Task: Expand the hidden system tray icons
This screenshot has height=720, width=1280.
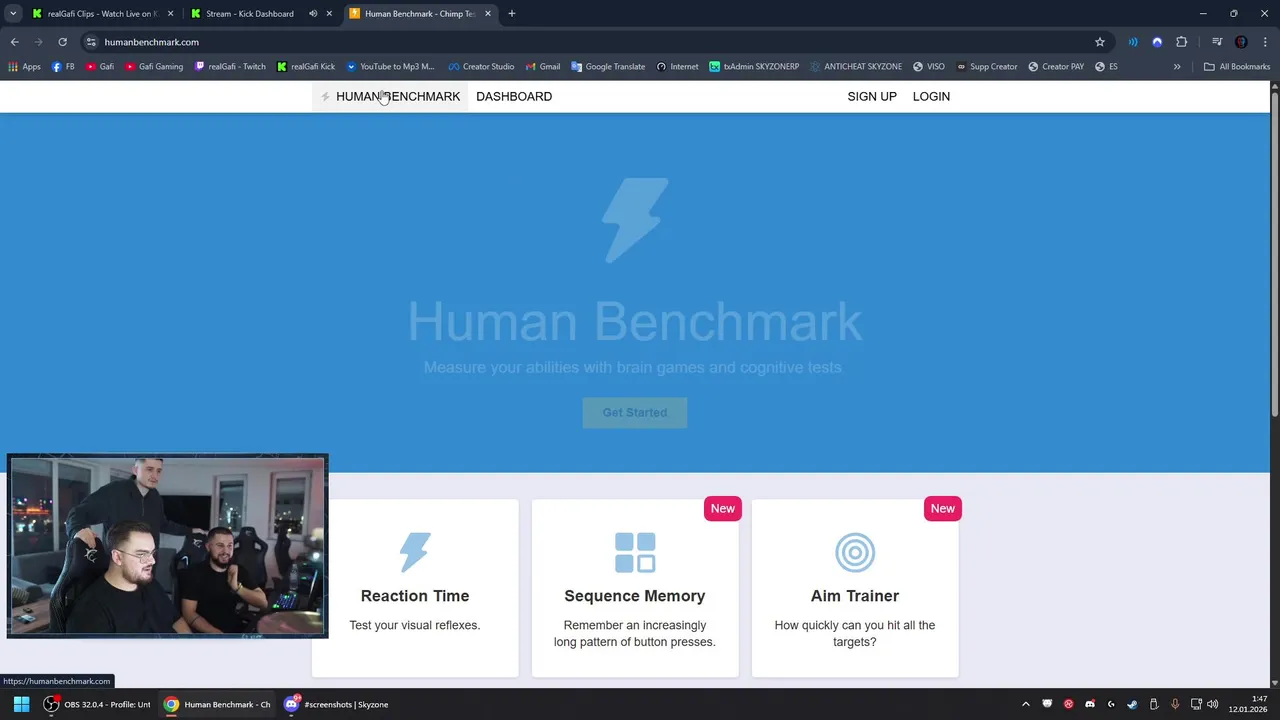Action: pos(1026,704)
